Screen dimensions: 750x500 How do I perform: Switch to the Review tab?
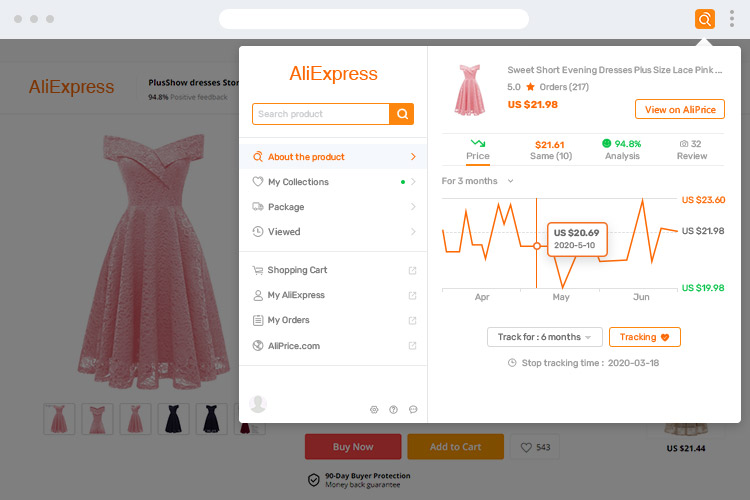(x=691, y=150)
